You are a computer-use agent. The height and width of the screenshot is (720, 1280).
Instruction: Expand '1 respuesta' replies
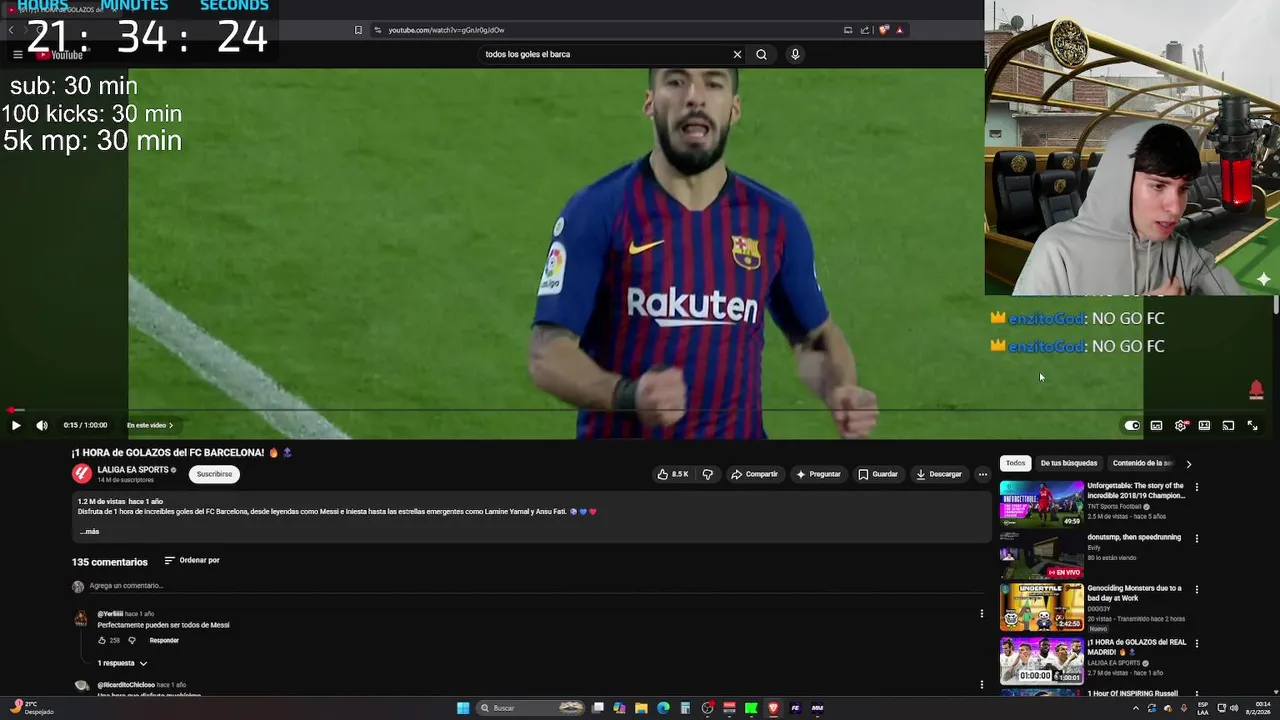(122, 663)
